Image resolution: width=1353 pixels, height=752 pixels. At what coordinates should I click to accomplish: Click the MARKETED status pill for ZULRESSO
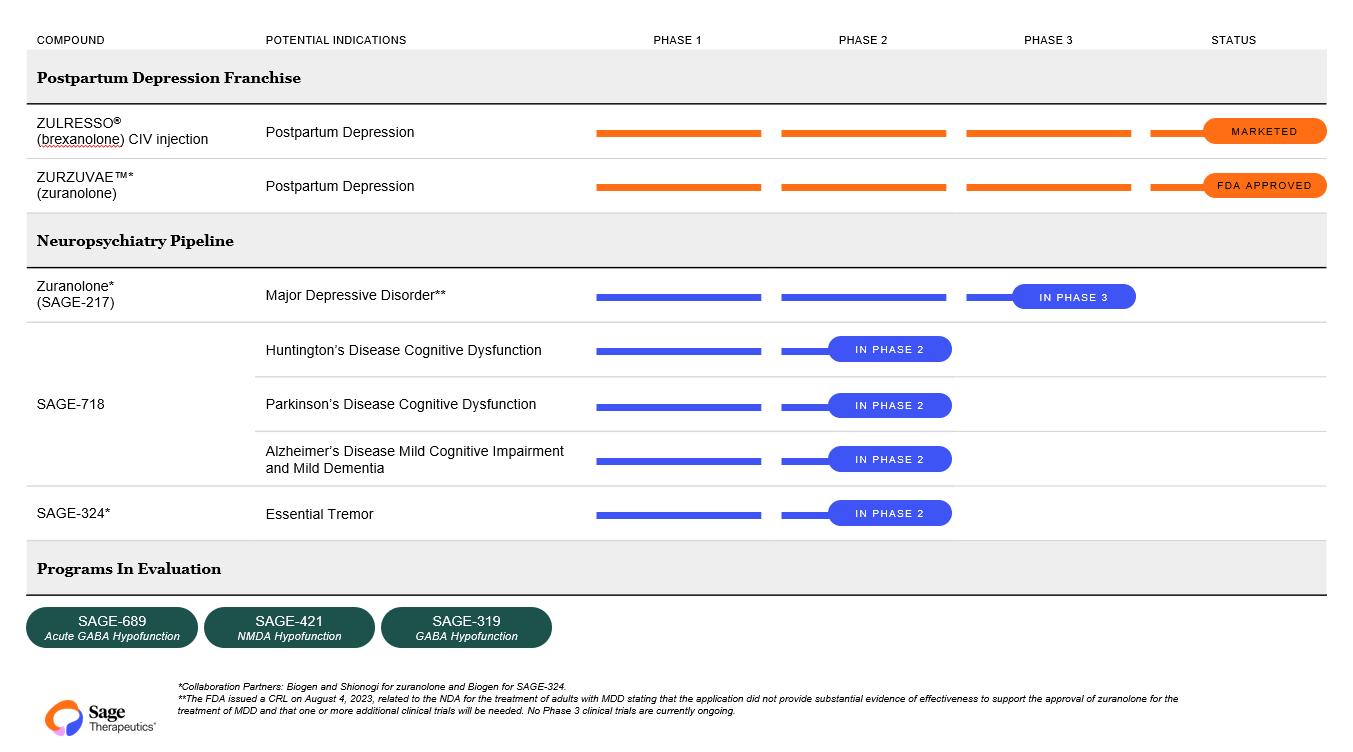click(x=1264, y=132)
